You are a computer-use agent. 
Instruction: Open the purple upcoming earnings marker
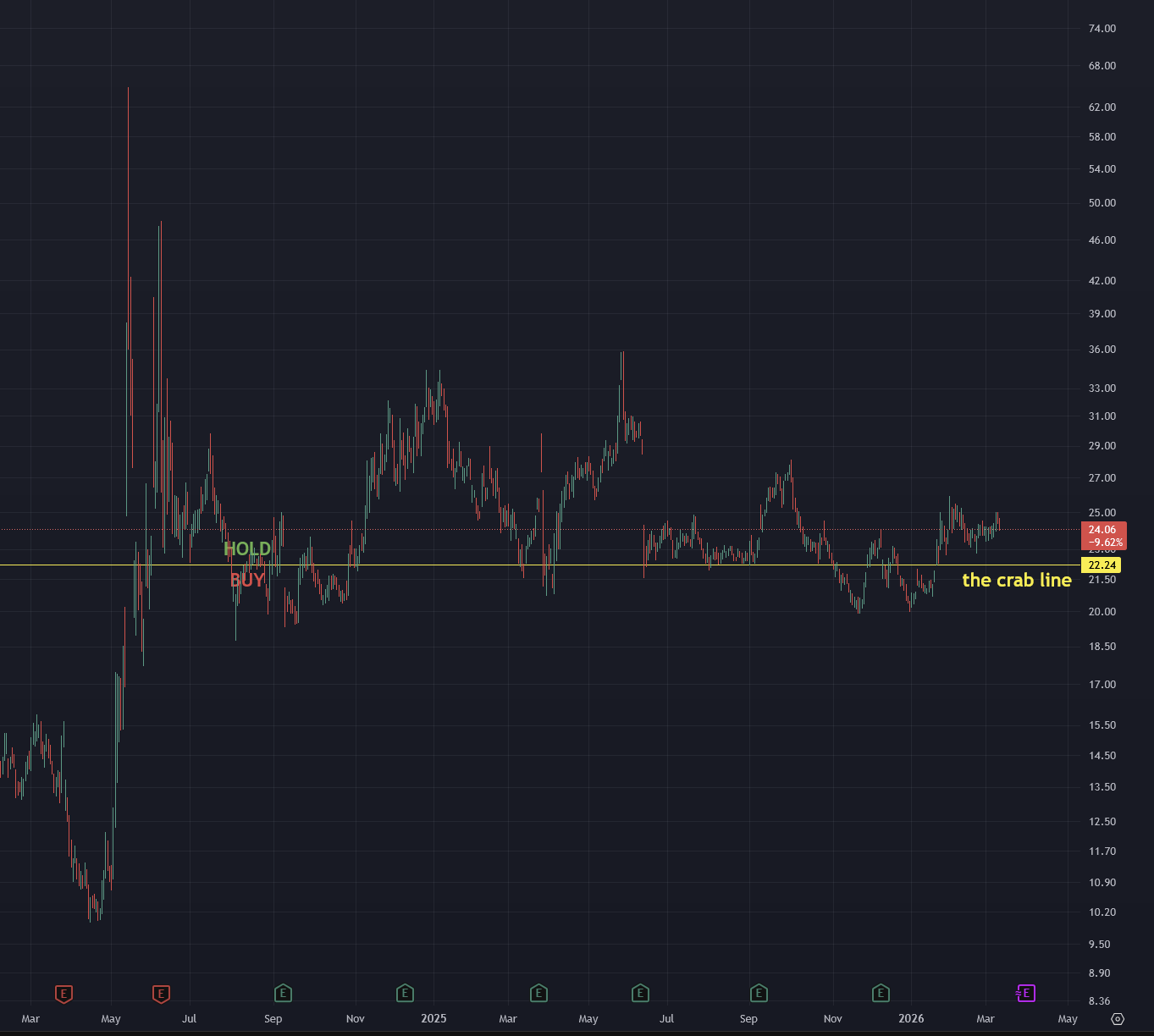click(1025, 993)
